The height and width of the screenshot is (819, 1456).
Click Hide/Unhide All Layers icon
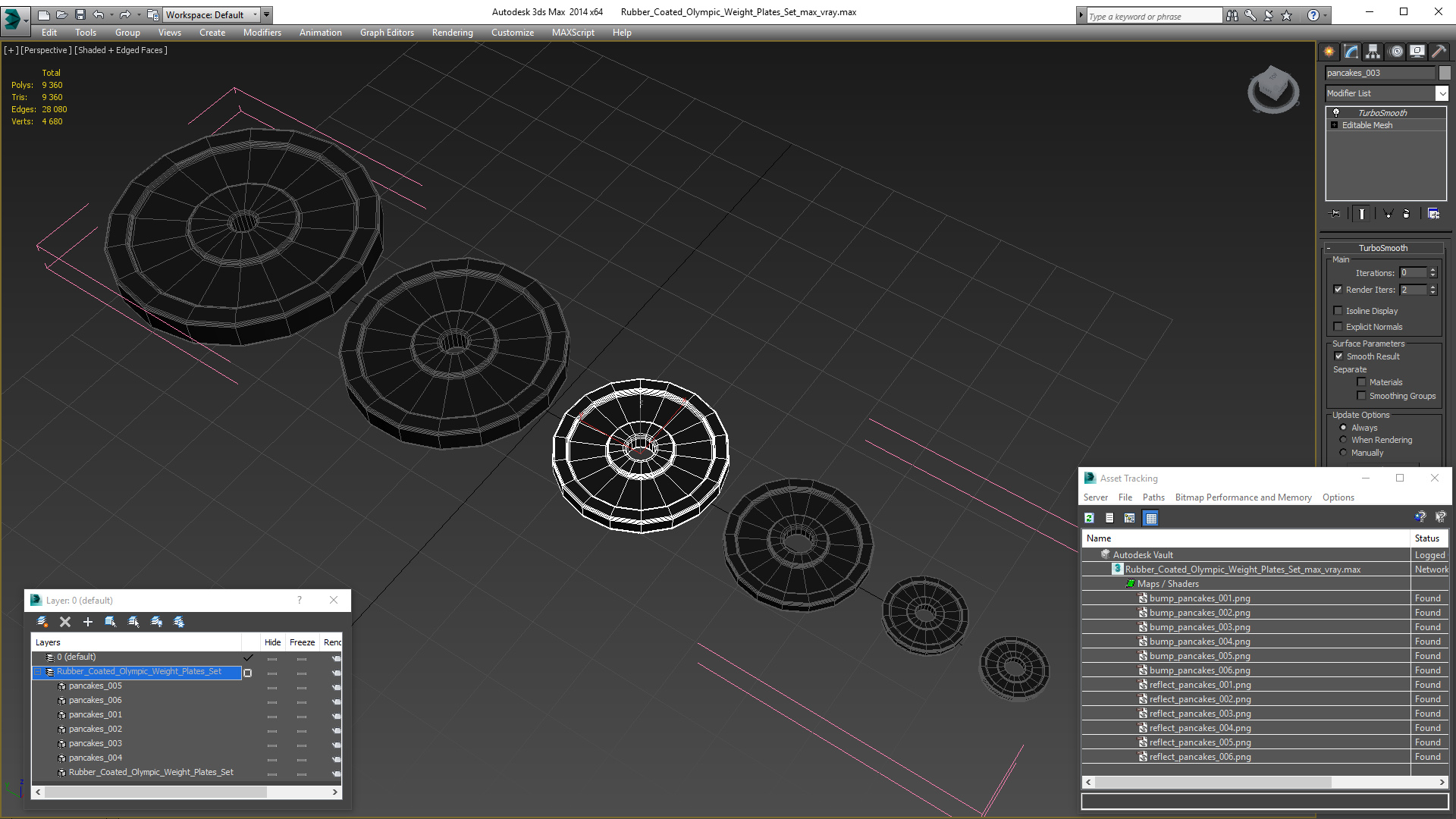tap(156, 622)
